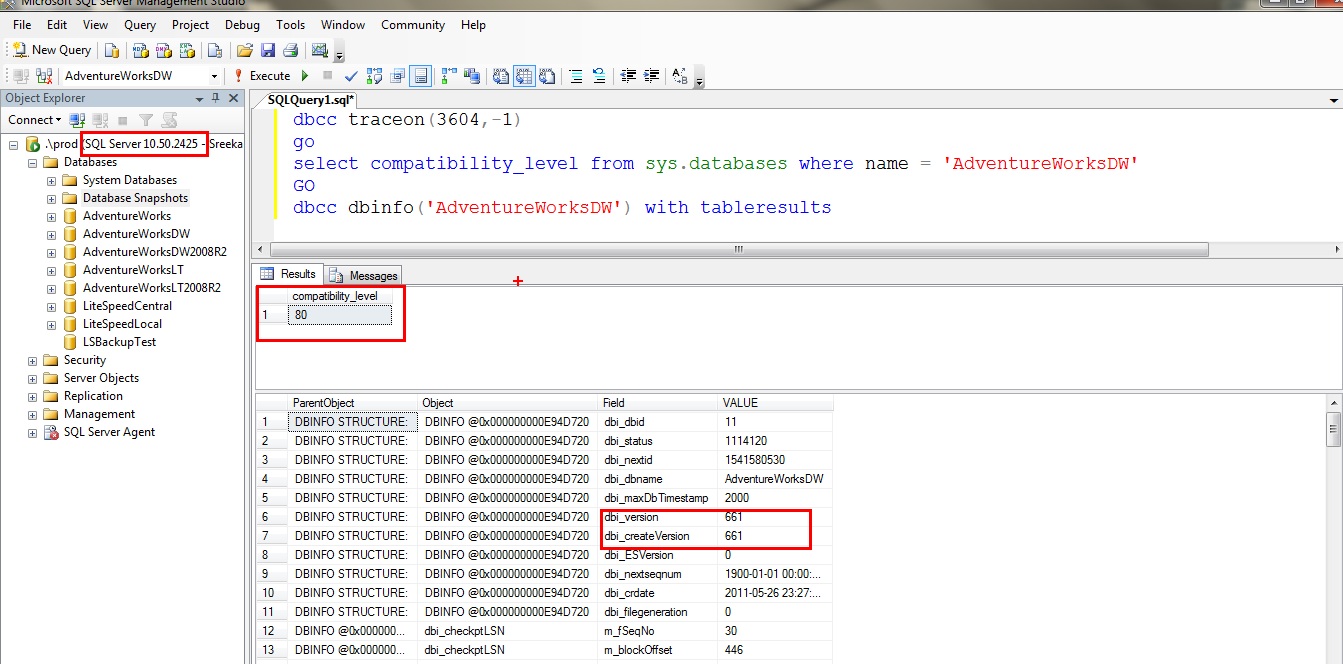Click the New Query toolbar button

[x=52, y=50]
